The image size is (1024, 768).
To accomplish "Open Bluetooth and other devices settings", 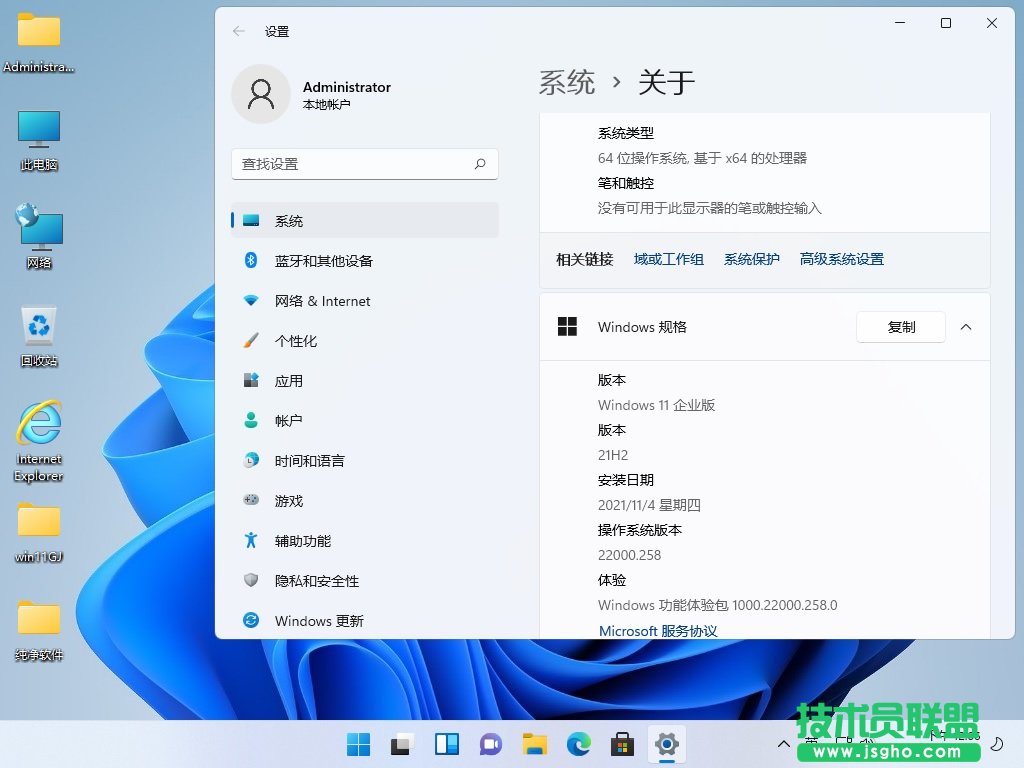I will click(x=323, y=261).
